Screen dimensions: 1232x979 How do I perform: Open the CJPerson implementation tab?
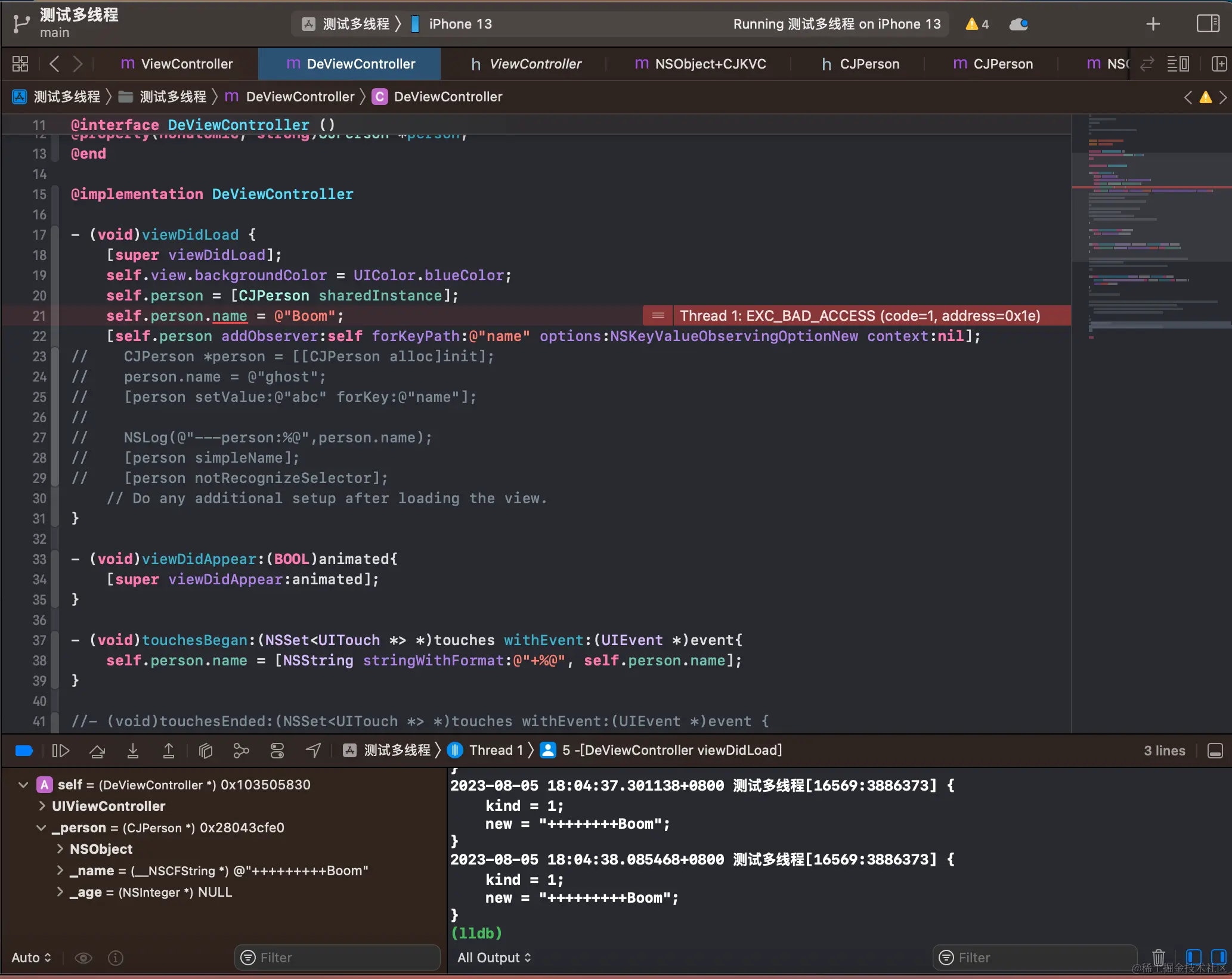(x=993, y=64)
